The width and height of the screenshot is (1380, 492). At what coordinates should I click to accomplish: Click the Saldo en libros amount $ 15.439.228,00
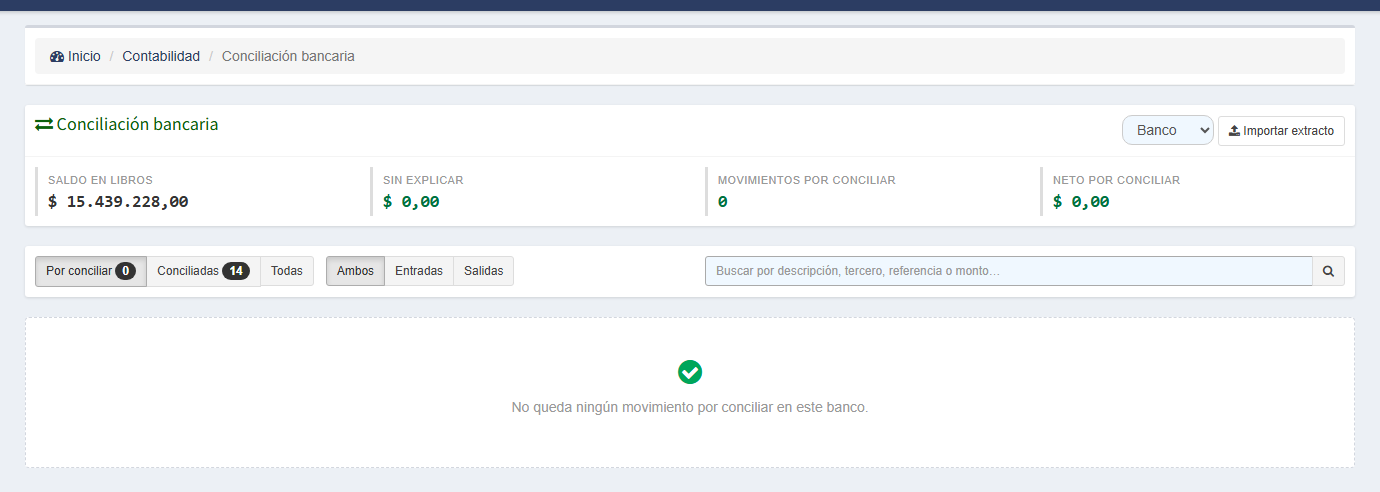point(118,201)
